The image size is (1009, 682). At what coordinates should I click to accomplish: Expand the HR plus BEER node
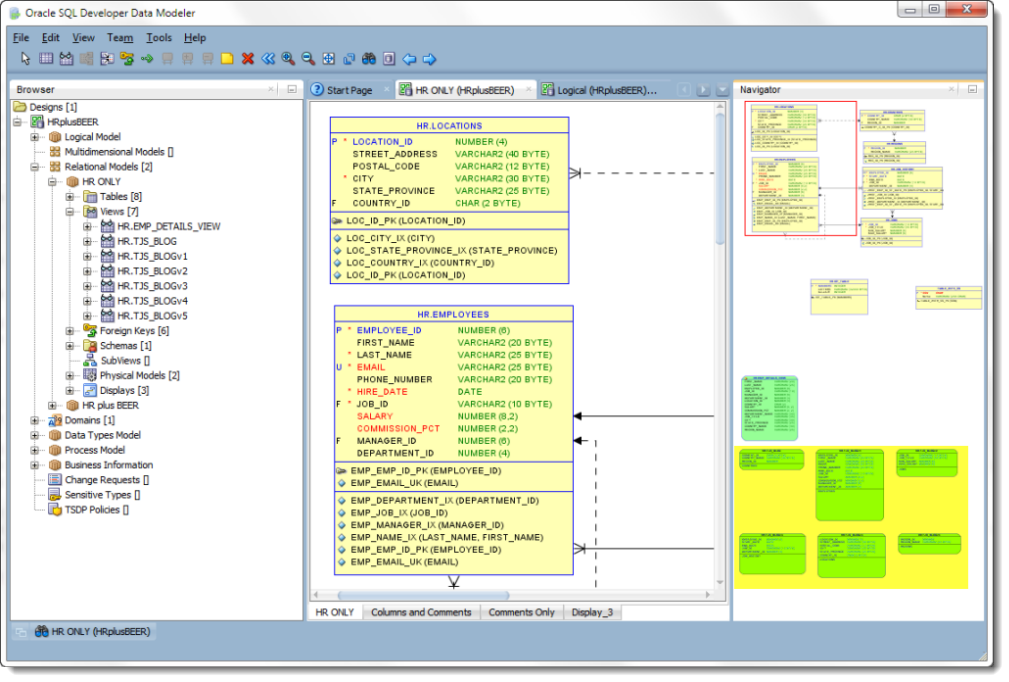pyautogui.click(x=52, y=405)
